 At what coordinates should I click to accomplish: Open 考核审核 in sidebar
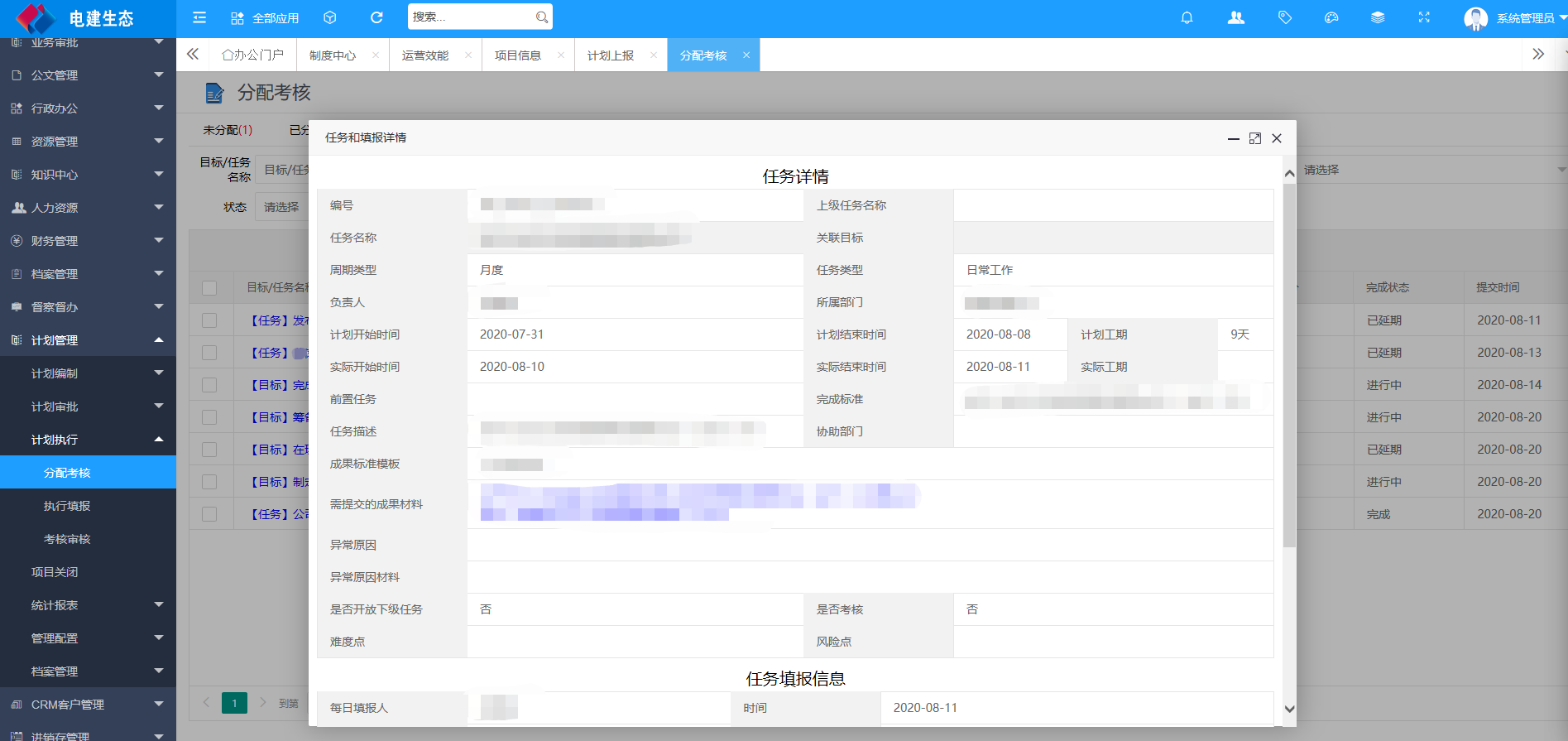[x=88, y=539]
